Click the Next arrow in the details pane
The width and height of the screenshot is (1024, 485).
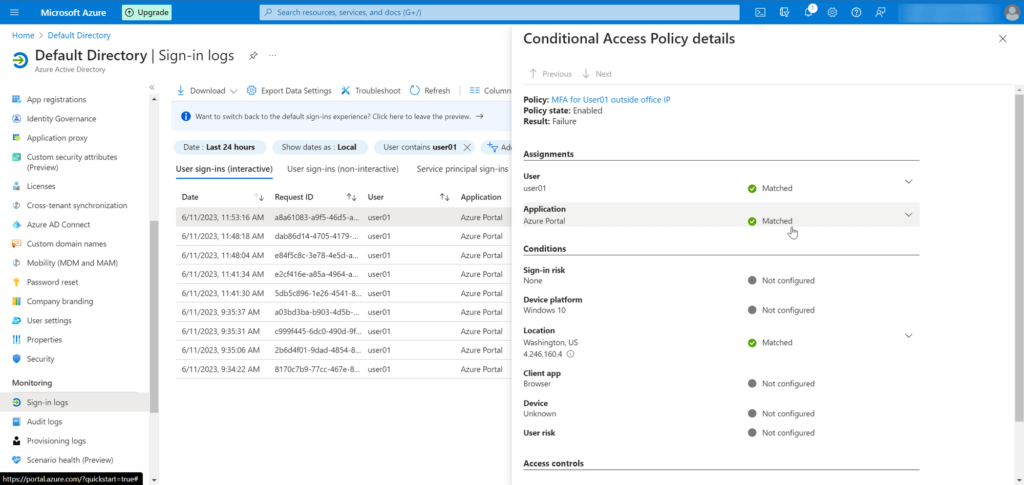[597, 74]
